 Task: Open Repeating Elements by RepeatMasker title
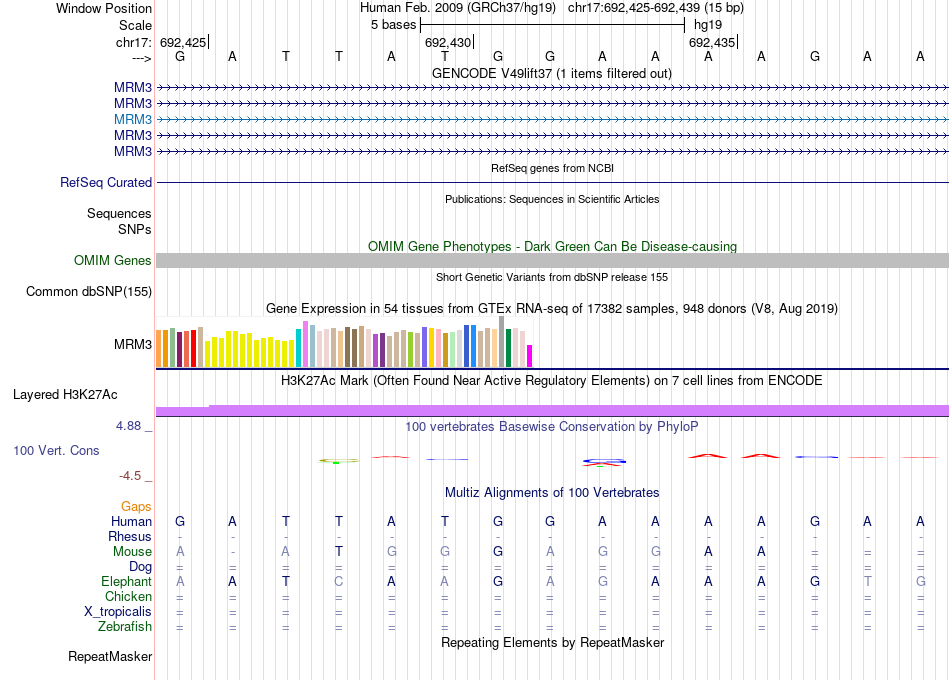(552, 642)
